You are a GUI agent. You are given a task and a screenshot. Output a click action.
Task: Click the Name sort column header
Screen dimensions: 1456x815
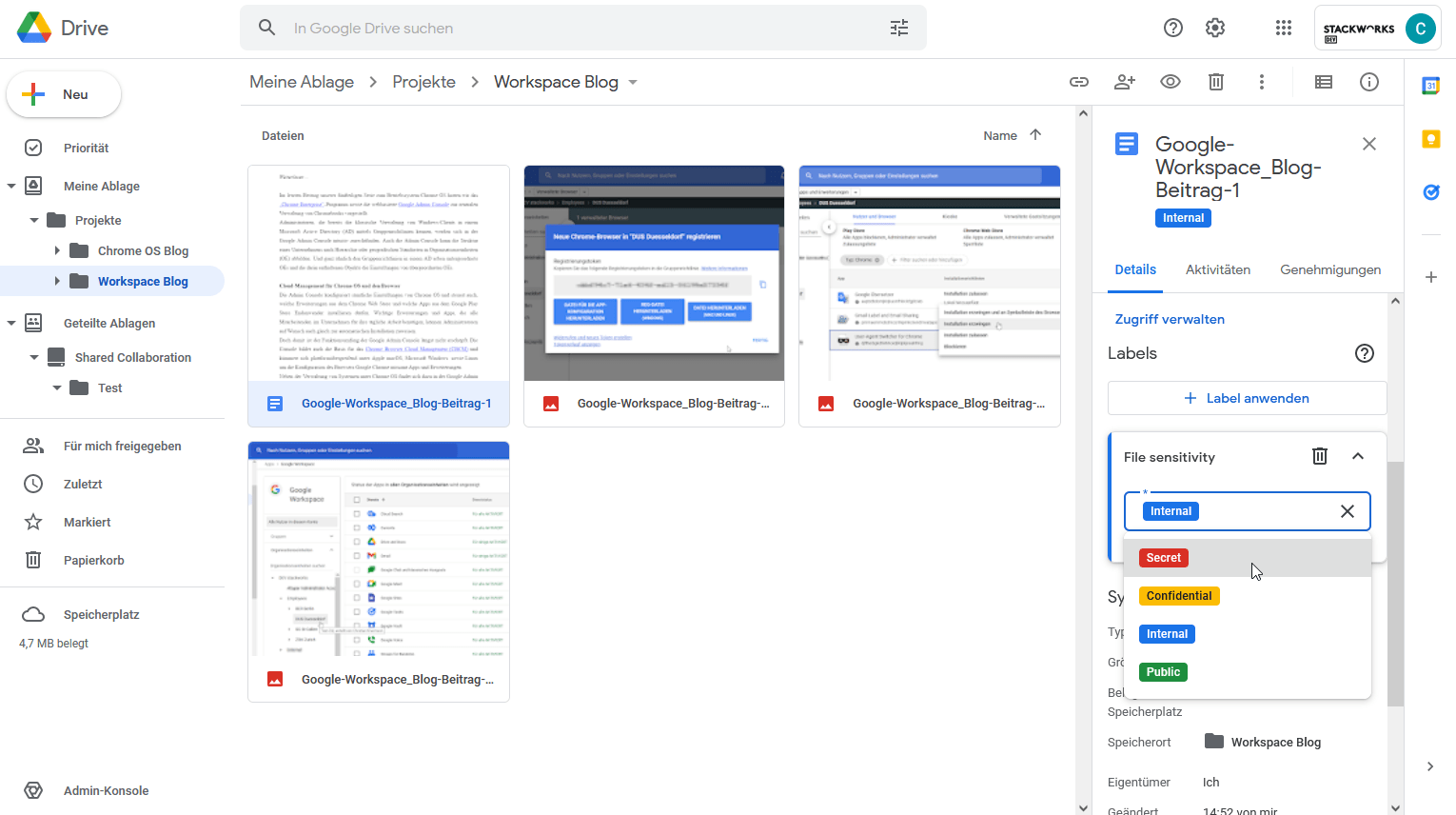pos(1000,135)
